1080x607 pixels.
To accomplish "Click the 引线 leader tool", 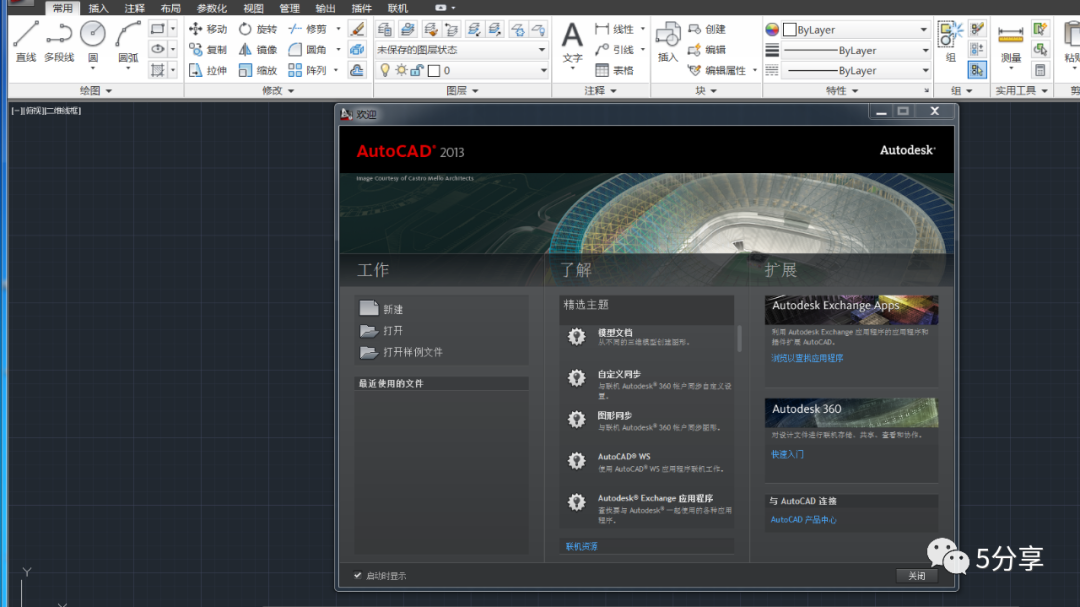I will pyautogui.click(x=614, y=50).
